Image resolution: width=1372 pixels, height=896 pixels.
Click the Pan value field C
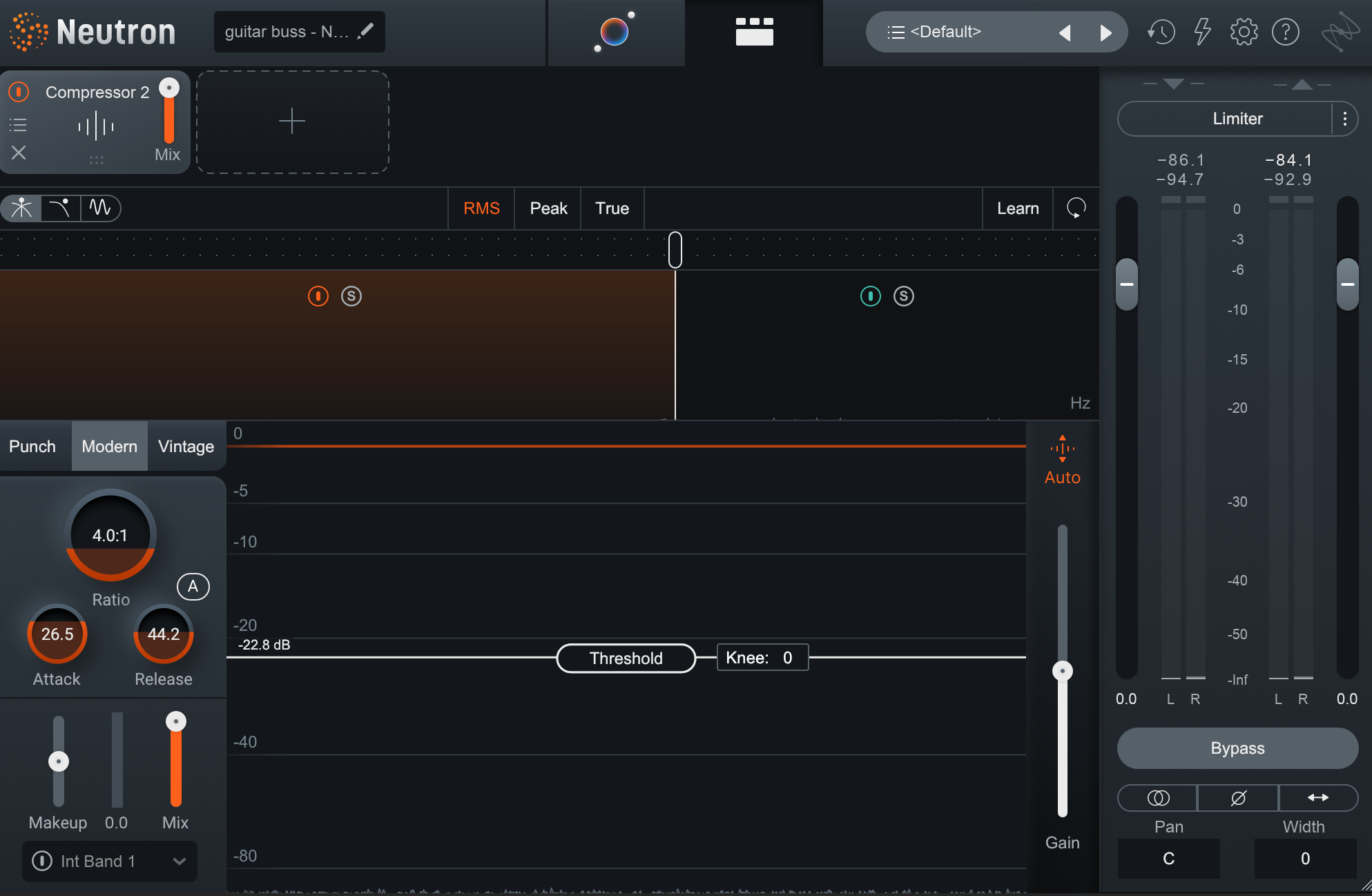[1169, 859]
